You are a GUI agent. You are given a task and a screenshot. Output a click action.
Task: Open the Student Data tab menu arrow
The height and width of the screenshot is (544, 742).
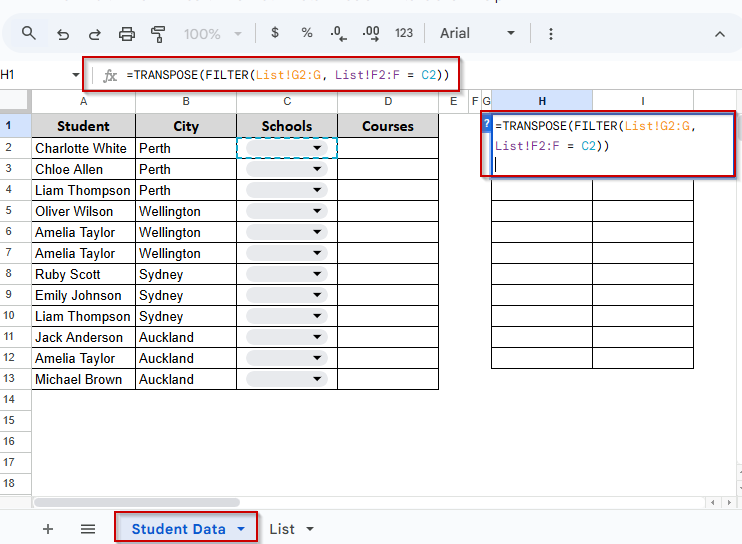[x=241, y=529]
